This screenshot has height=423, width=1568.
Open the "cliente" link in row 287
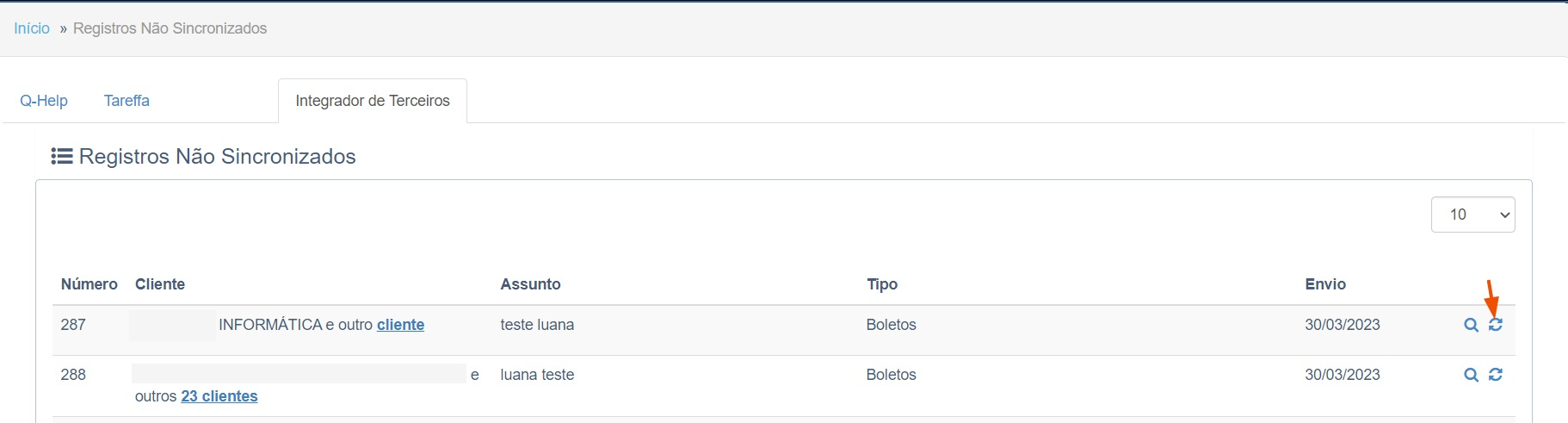[x=400, y=325]
